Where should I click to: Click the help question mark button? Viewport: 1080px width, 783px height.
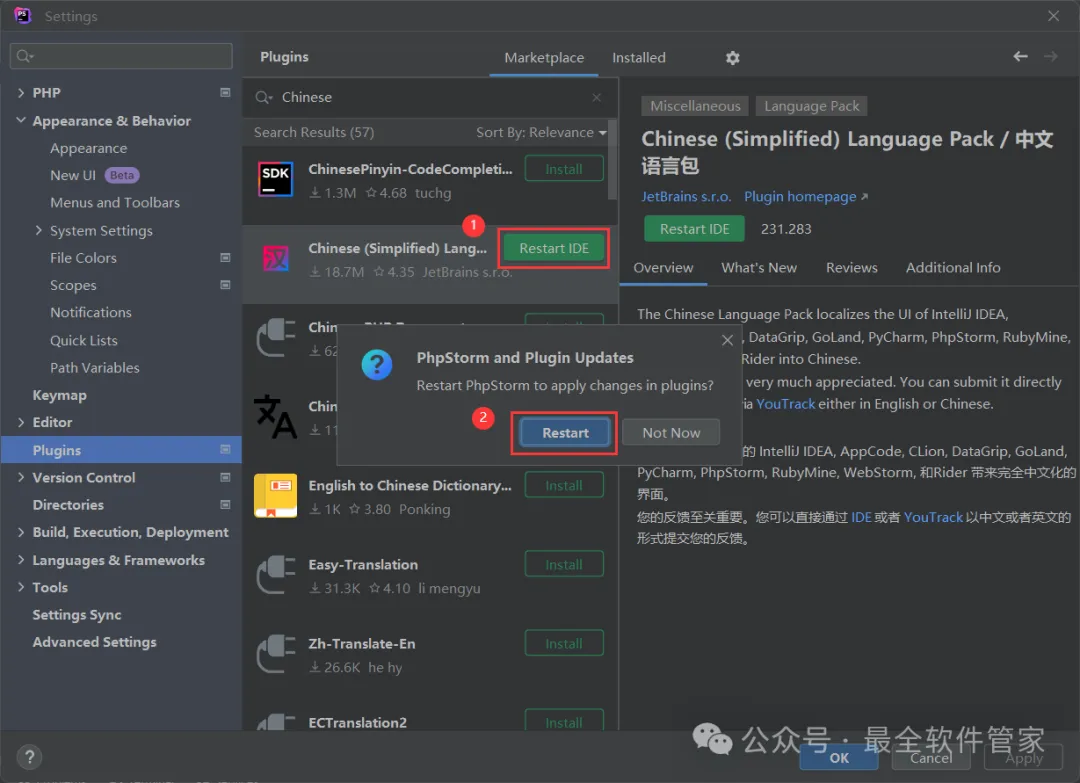(30, 758)
